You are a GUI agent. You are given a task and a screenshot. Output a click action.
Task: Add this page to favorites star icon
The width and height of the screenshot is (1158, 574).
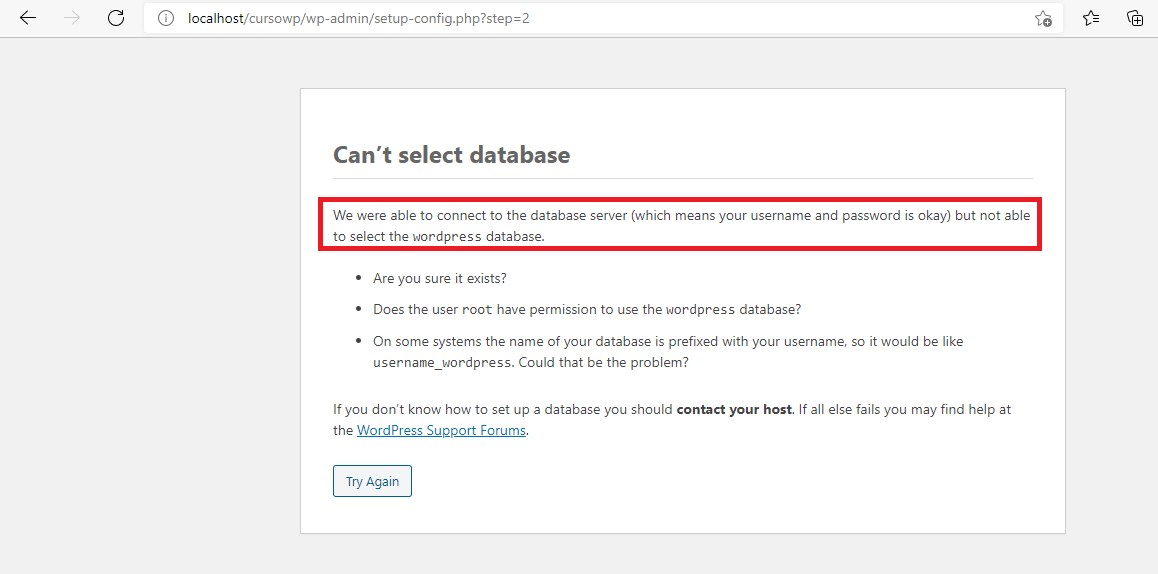[x=1043, y=18]
